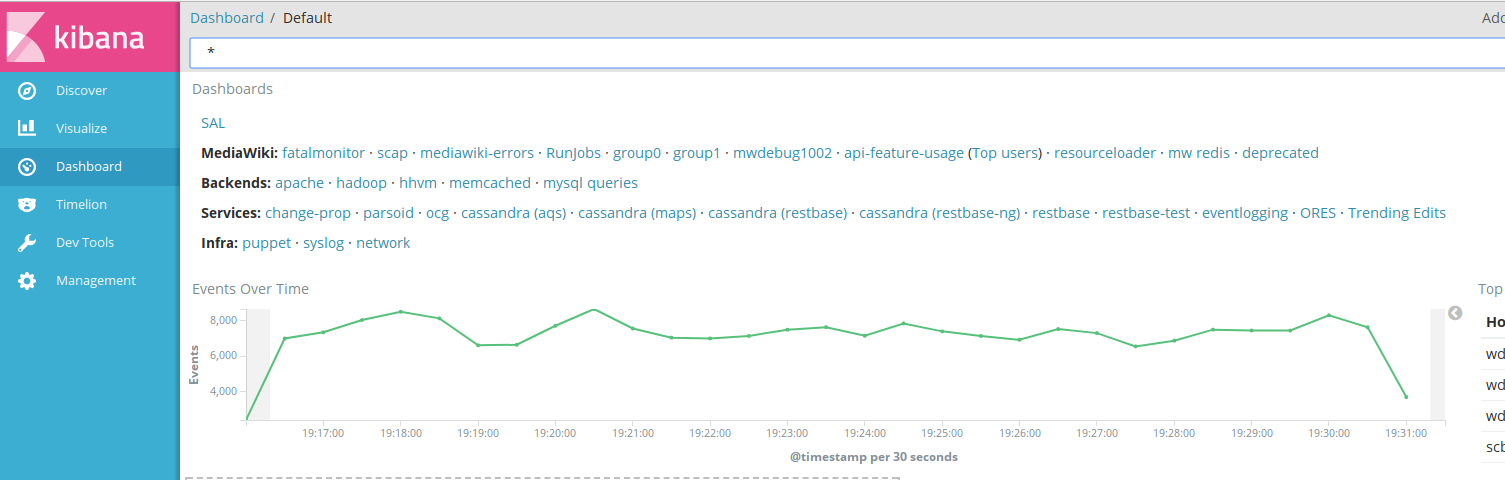This screenshot has width=1505, height=480.
Task: Open cassandra (restbase-ng) dashboard
Action: pos(939,213)
